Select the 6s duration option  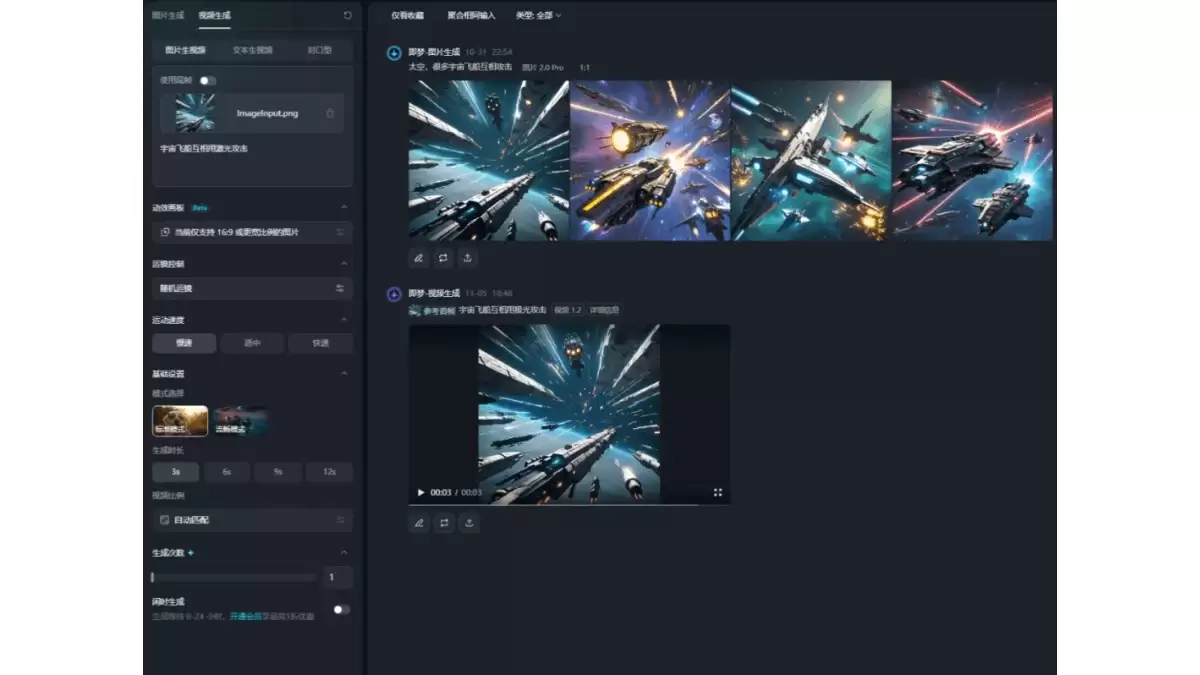click(x=227, y=471)
